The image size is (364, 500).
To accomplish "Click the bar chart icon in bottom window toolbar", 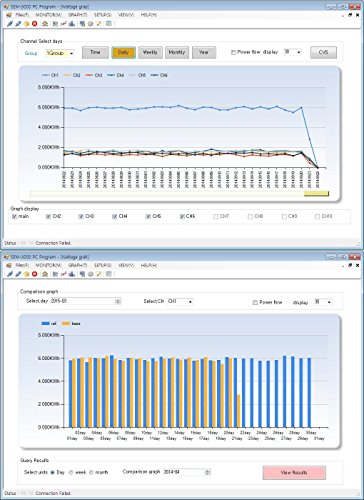I will coord(71,274).
